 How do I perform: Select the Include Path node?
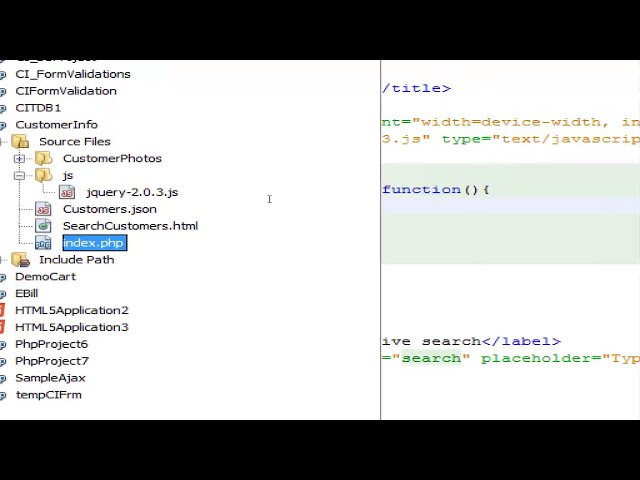pos(76,260)
